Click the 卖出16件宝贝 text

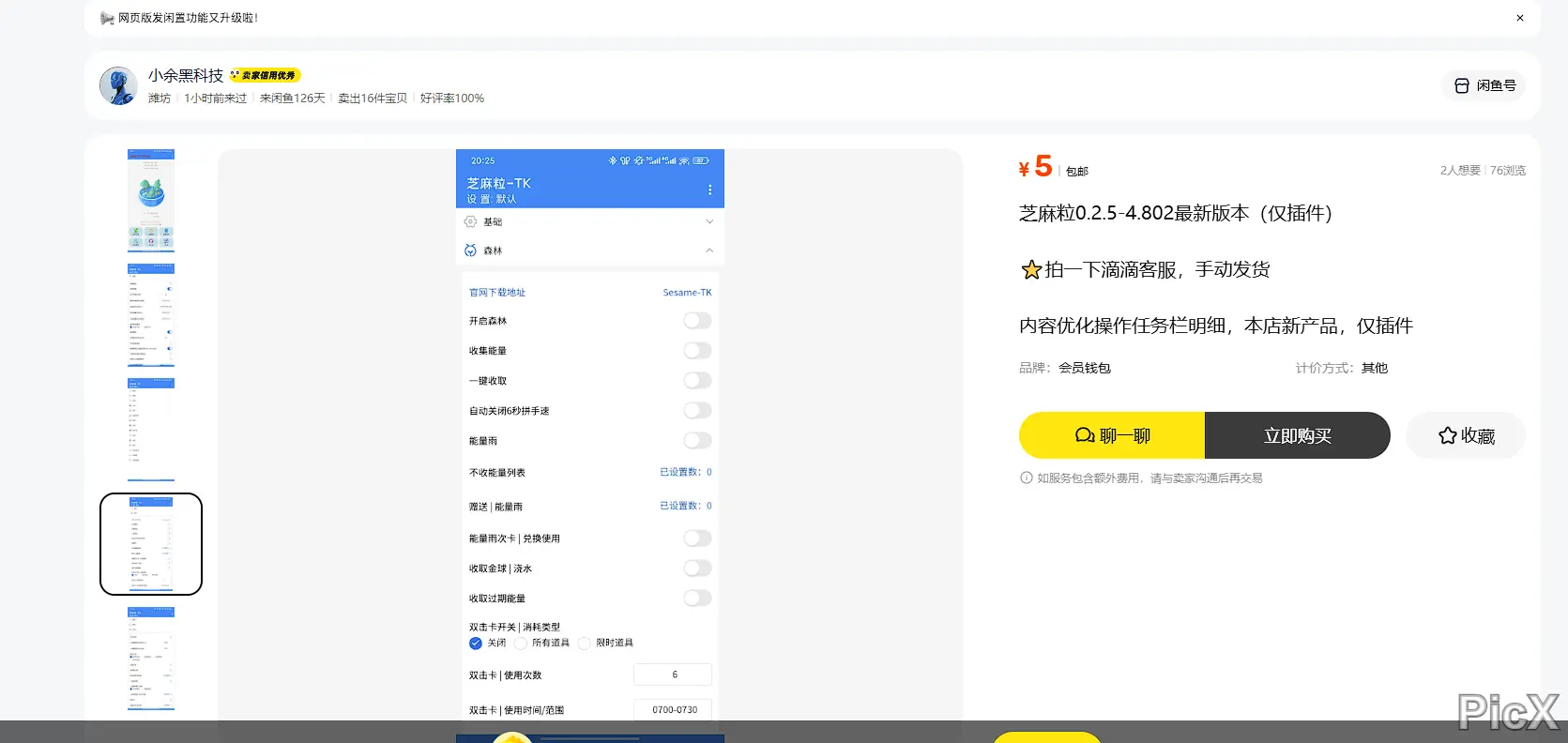(x=373, y=99)
